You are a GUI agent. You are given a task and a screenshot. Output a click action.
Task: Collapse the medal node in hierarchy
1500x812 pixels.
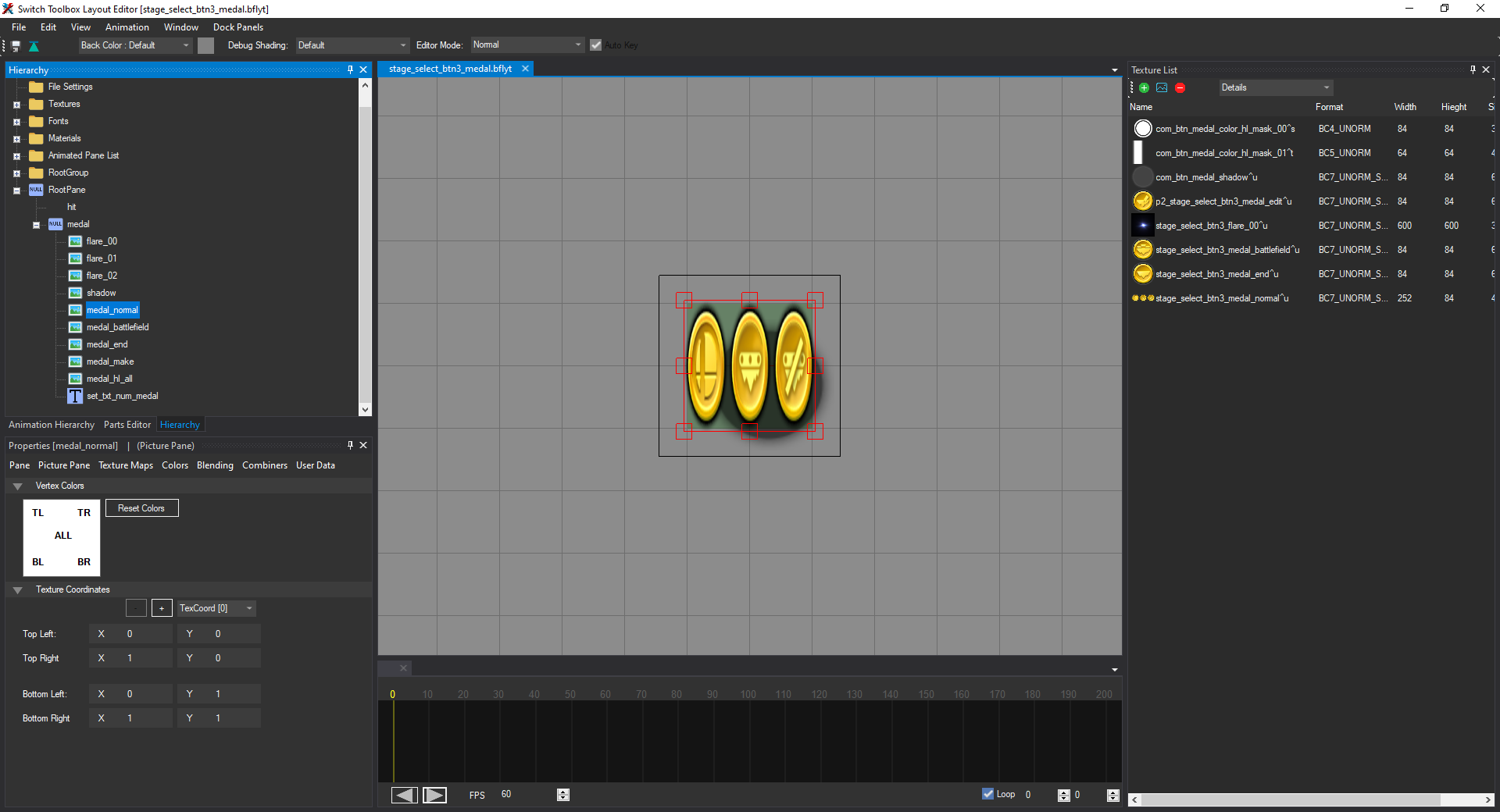tap(36, 225)
